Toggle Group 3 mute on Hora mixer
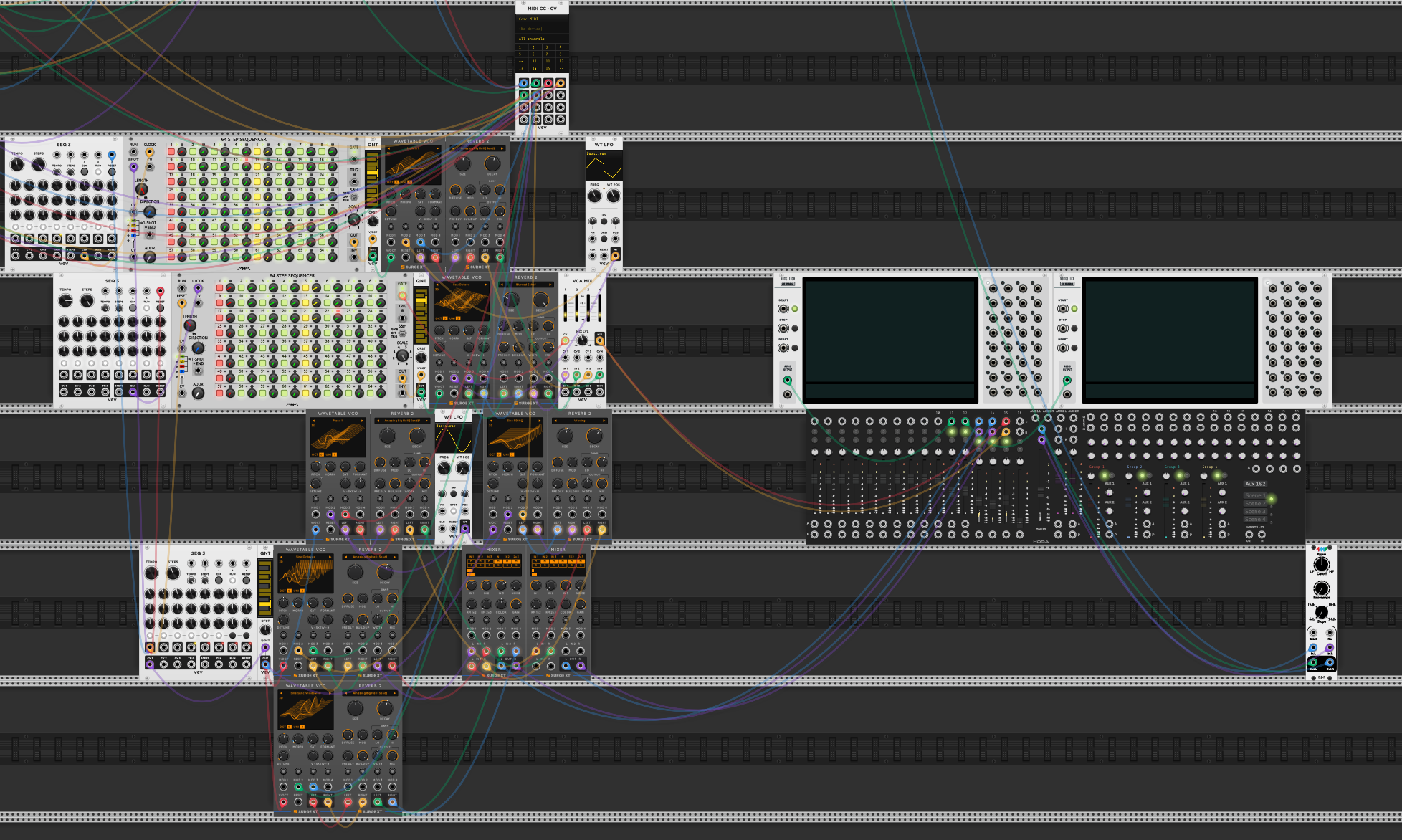Screen dimensions: 1402x840 (1180, 475)
